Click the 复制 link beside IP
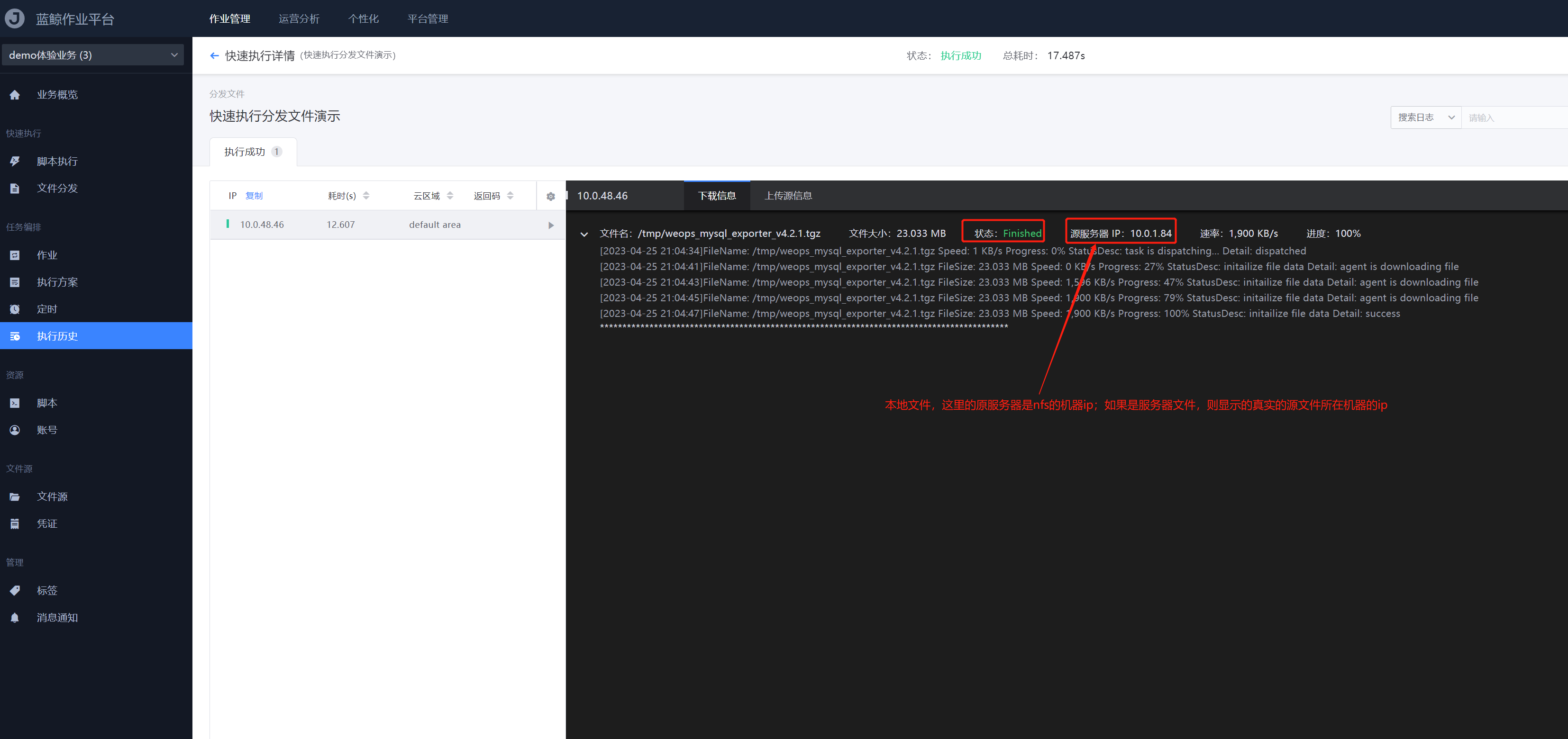Viewport: 1568px width, 739px height. click(254, 196)
